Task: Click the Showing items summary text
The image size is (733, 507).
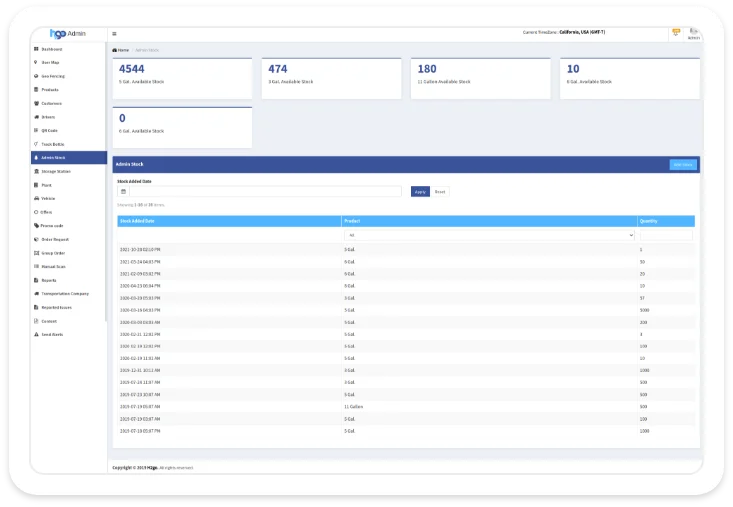Action: 141,205
